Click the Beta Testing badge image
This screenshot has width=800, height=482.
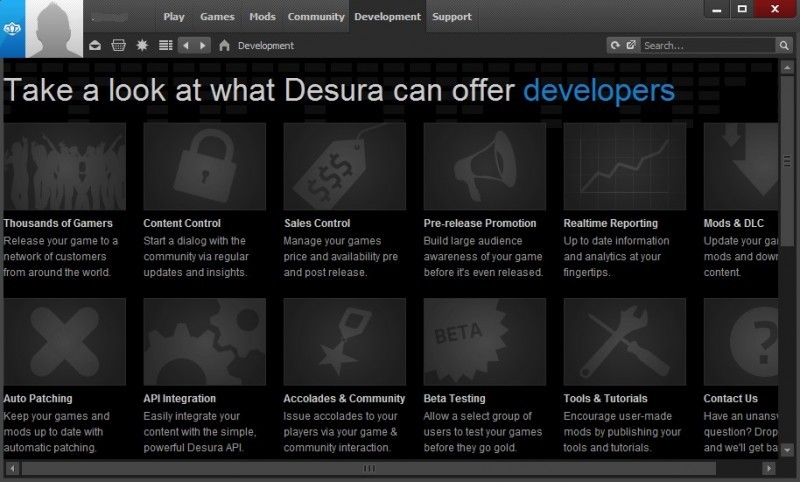click(x=485, y=342)
